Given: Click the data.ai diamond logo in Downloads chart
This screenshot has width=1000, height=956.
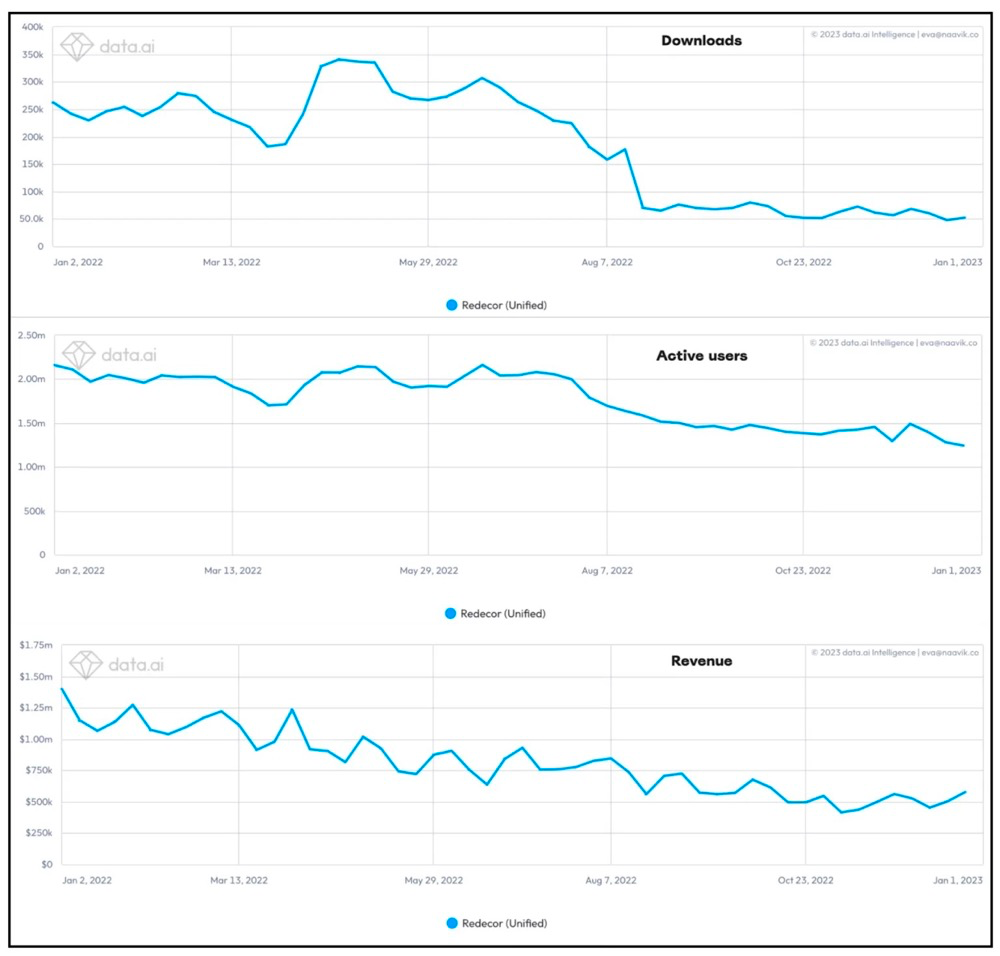Looking at the screenshot, I should (78, 45).
